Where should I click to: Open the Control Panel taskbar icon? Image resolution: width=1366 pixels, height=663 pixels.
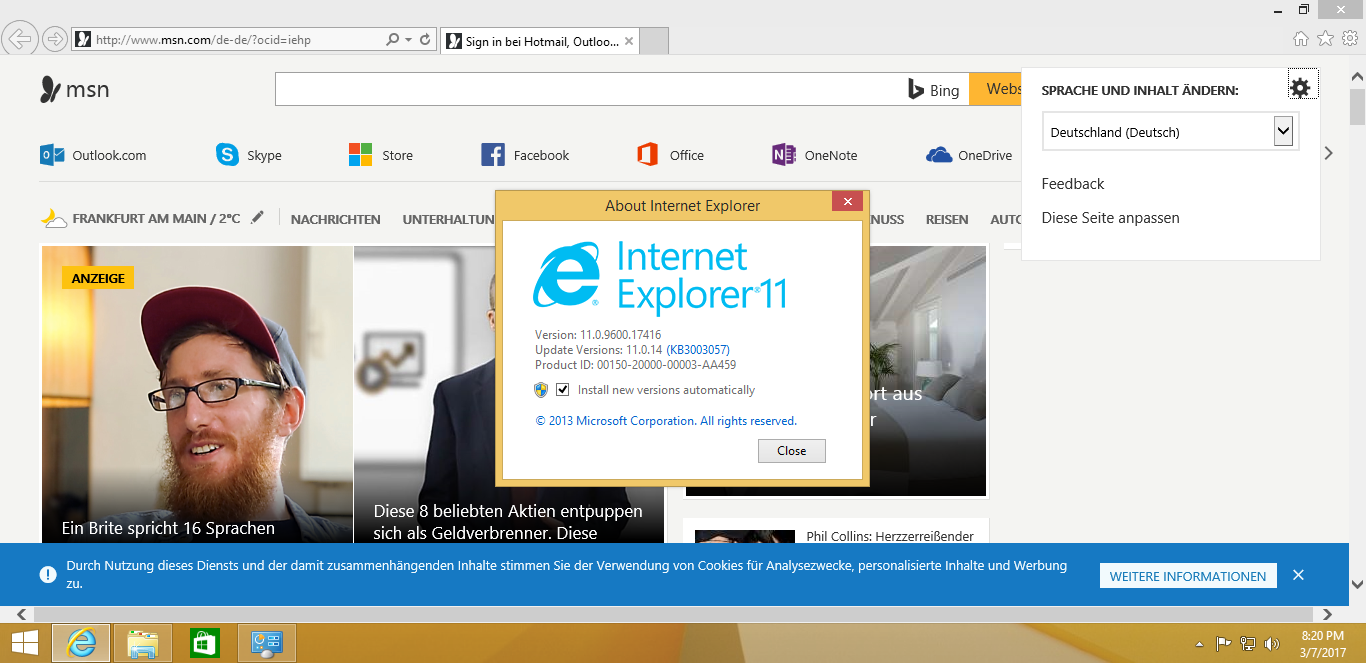point(267,643)
